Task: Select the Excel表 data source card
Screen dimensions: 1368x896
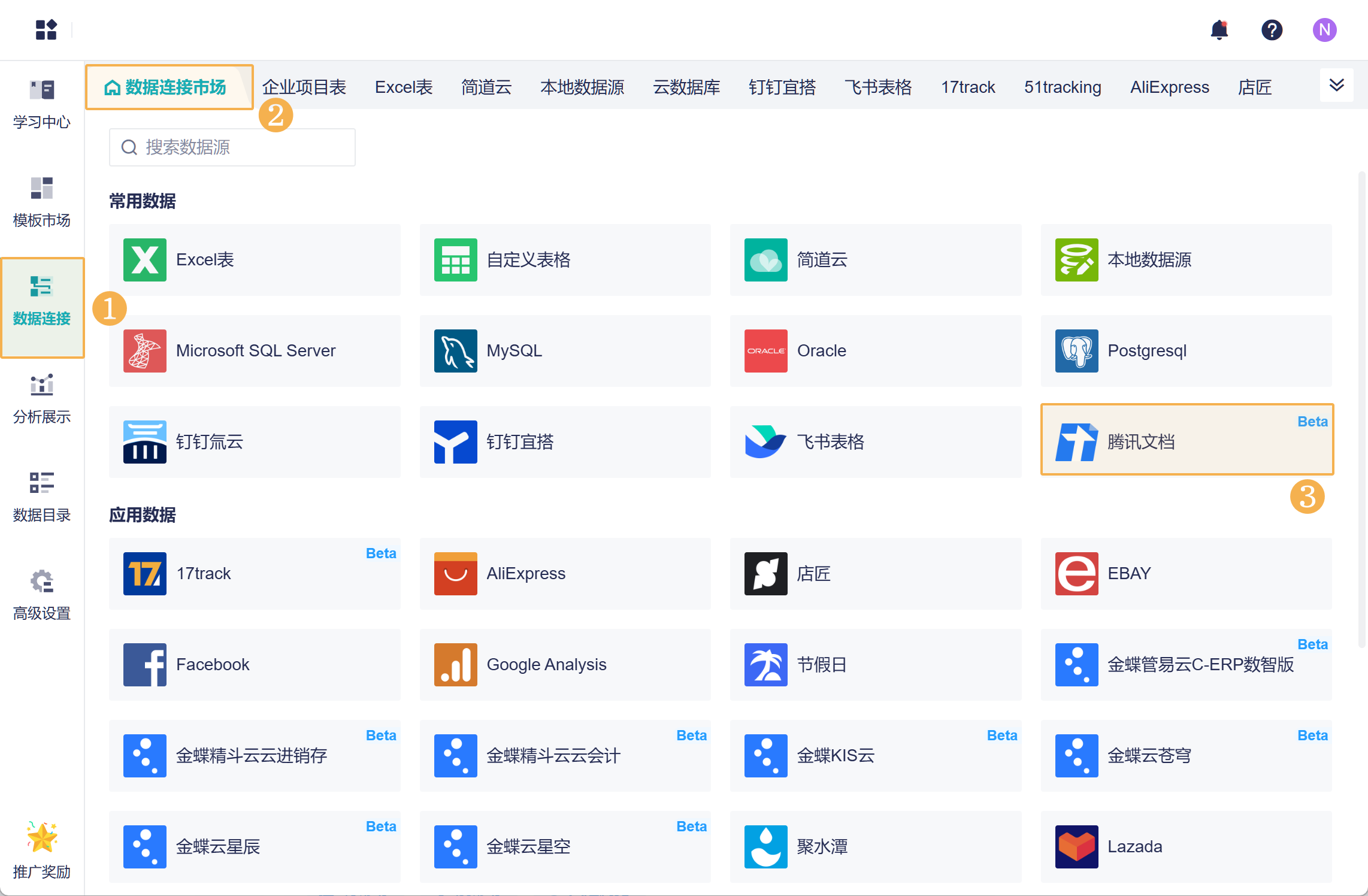Action: tap(255, 260)
